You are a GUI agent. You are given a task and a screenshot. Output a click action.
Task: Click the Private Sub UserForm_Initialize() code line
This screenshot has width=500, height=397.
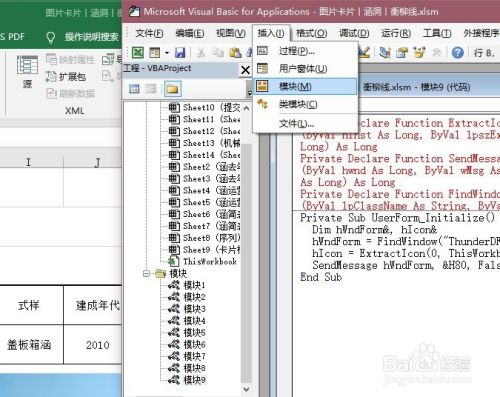(x=398, y=218)
